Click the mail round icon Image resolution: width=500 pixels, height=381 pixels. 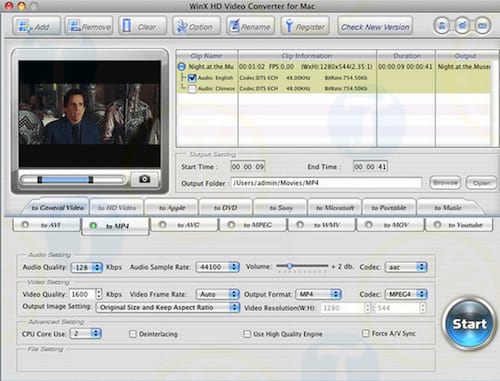coord(482,25)
